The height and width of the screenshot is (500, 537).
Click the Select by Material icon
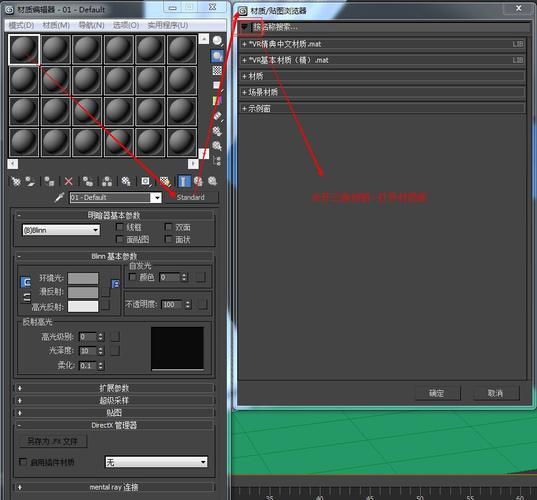point(217,146)
